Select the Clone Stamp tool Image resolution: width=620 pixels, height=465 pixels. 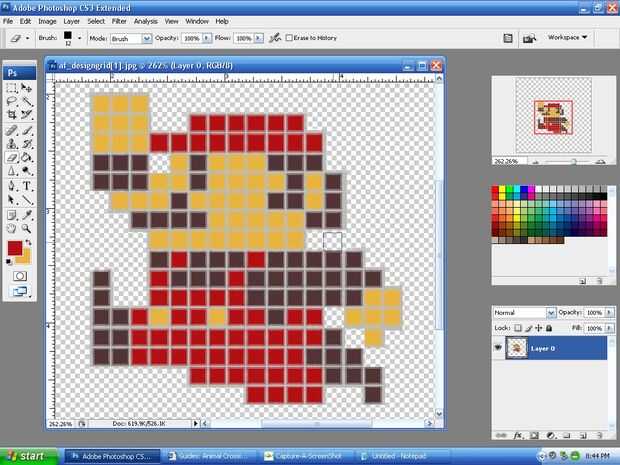[12, 144]
